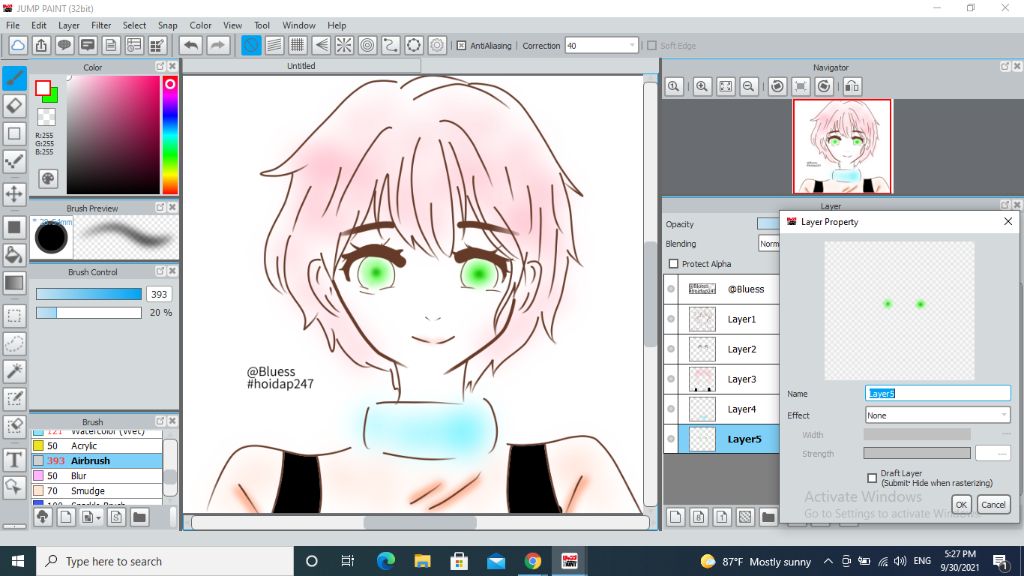Click the export/share icon in toolbar

[41, 45]
